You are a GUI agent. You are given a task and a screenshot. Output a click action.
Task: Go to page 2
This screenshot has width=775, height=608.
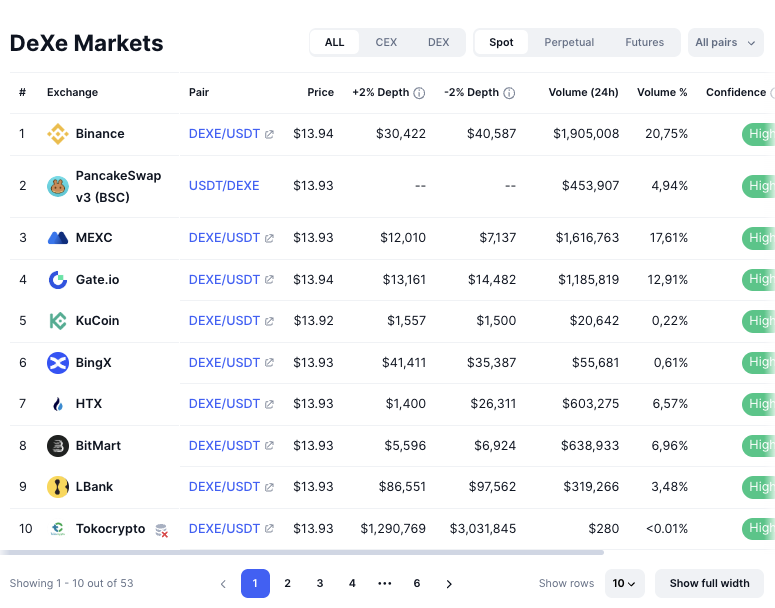click(x=287, y=584)
